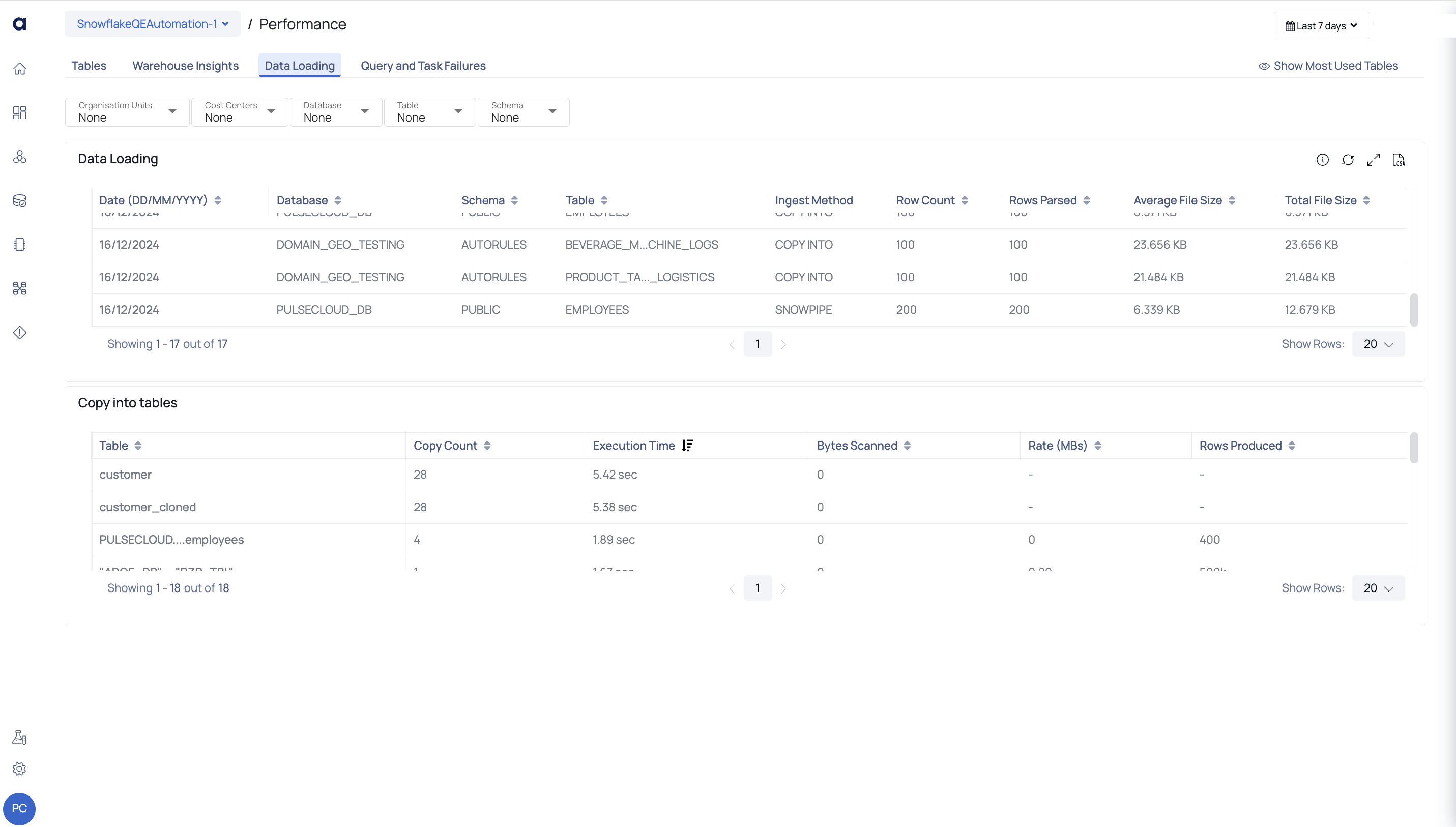Open Database filter dropdown
Image resolution: width=1456 pixels, height=827 pixels.
[x=336, y=112]
